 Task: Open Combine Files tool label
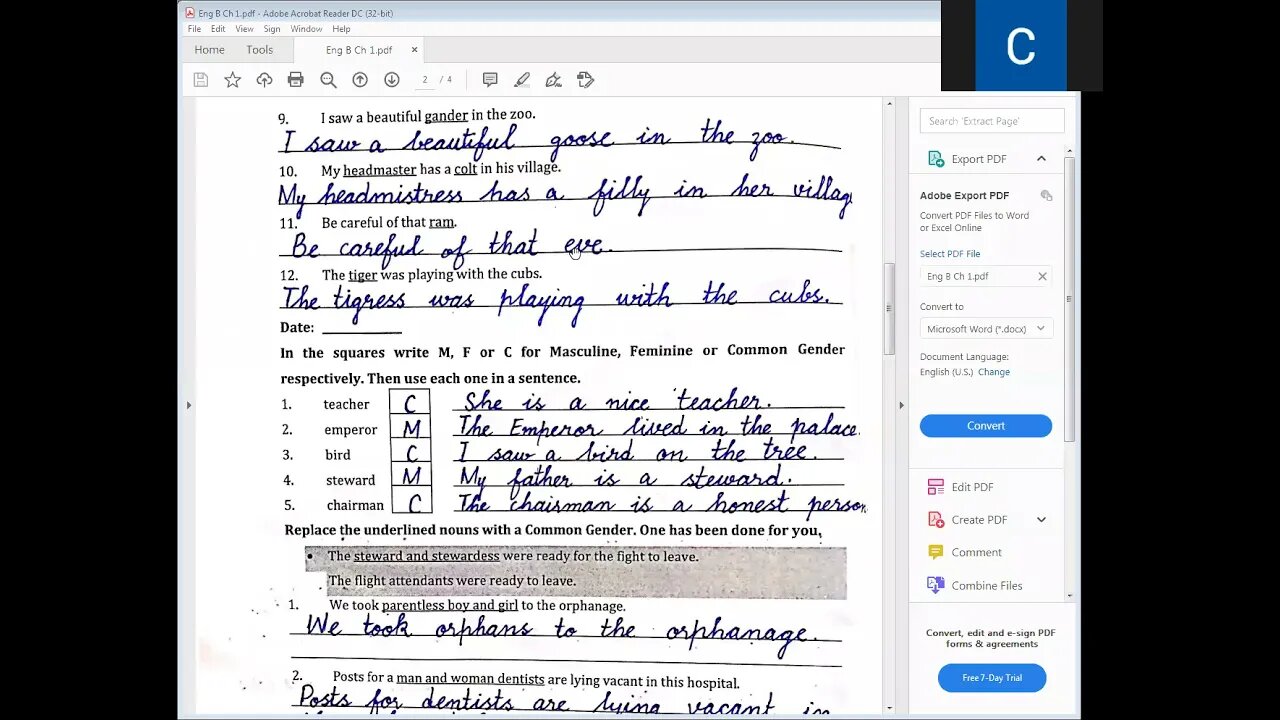tap(987, 585)
